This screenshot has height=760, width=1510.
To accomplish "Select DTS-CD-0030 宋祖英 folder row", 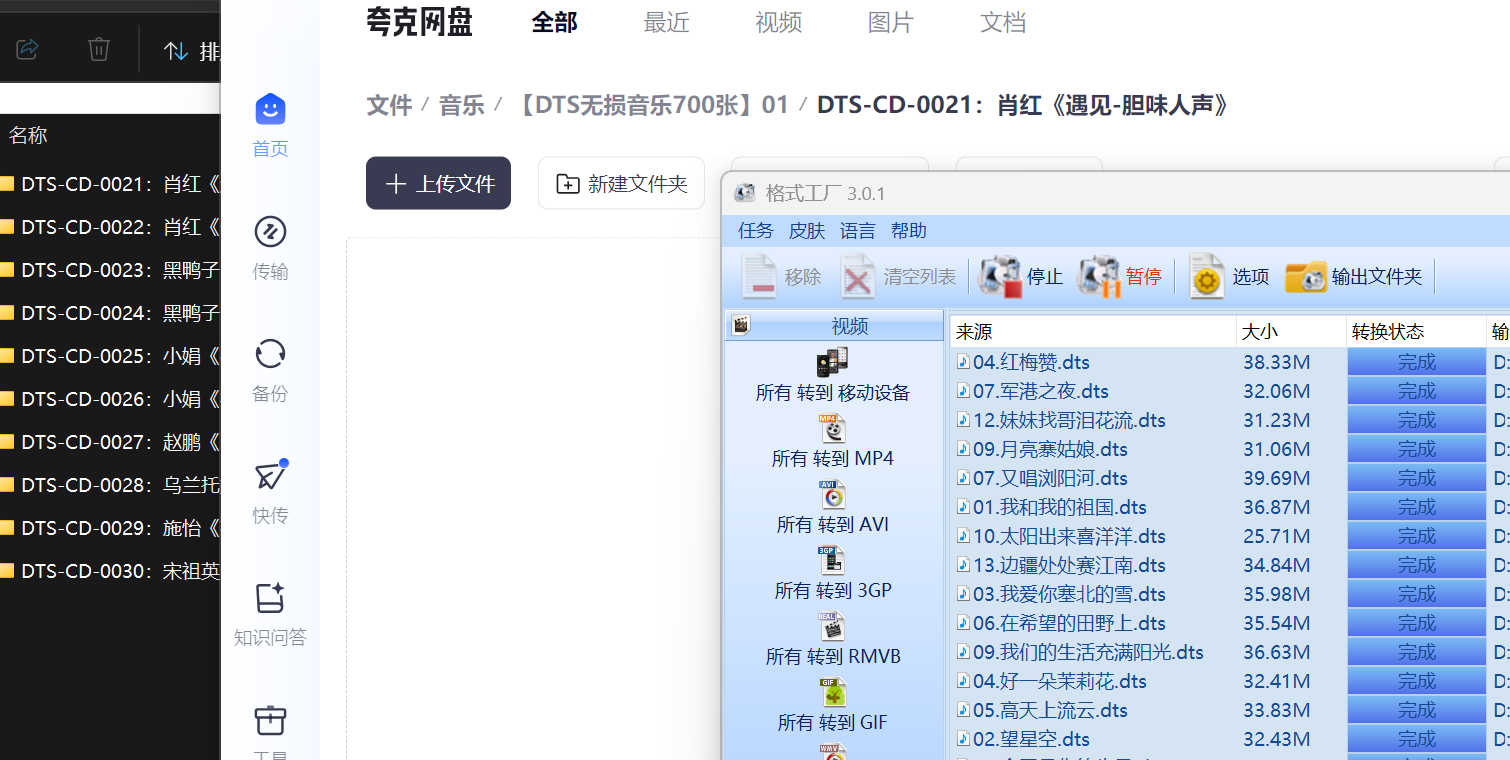I will tap(110, 571).
